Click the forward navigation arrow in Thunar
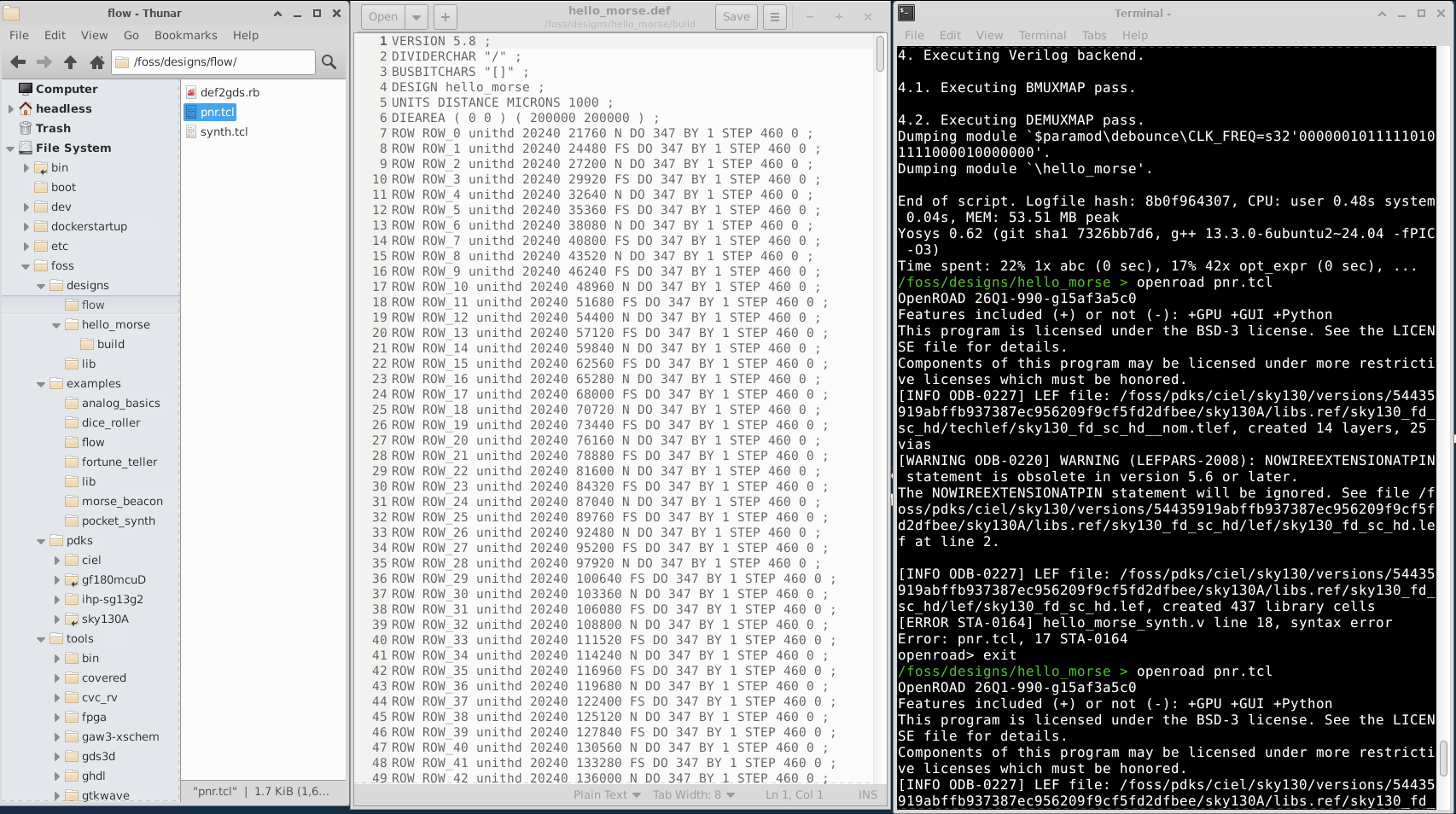 pos(44,61)
